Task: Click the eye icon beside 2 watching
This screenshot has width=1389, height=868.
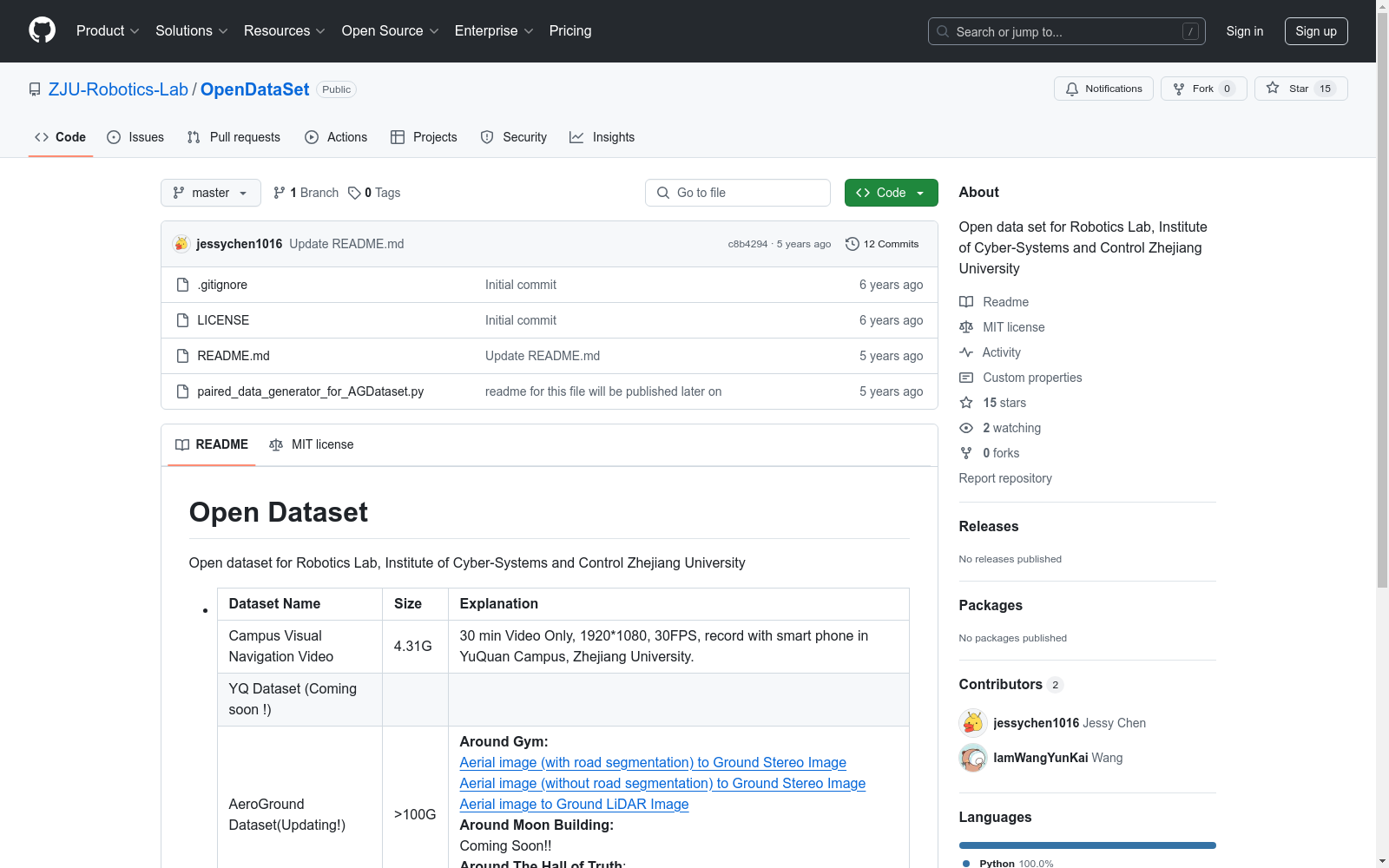Action: coord(966,428)
